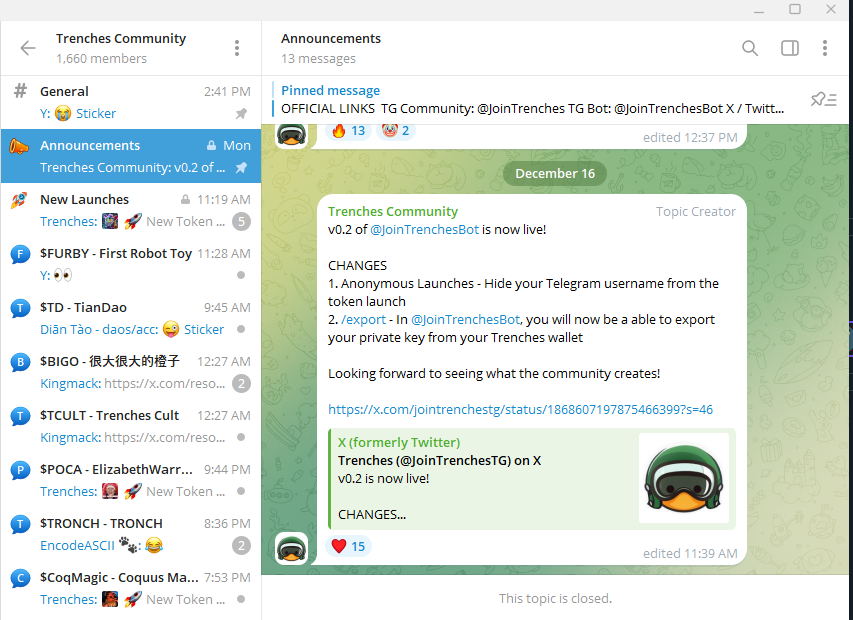Click the $CoqMagic topic avatar
This screenshot has height=620, width=853.
(20, 578)
